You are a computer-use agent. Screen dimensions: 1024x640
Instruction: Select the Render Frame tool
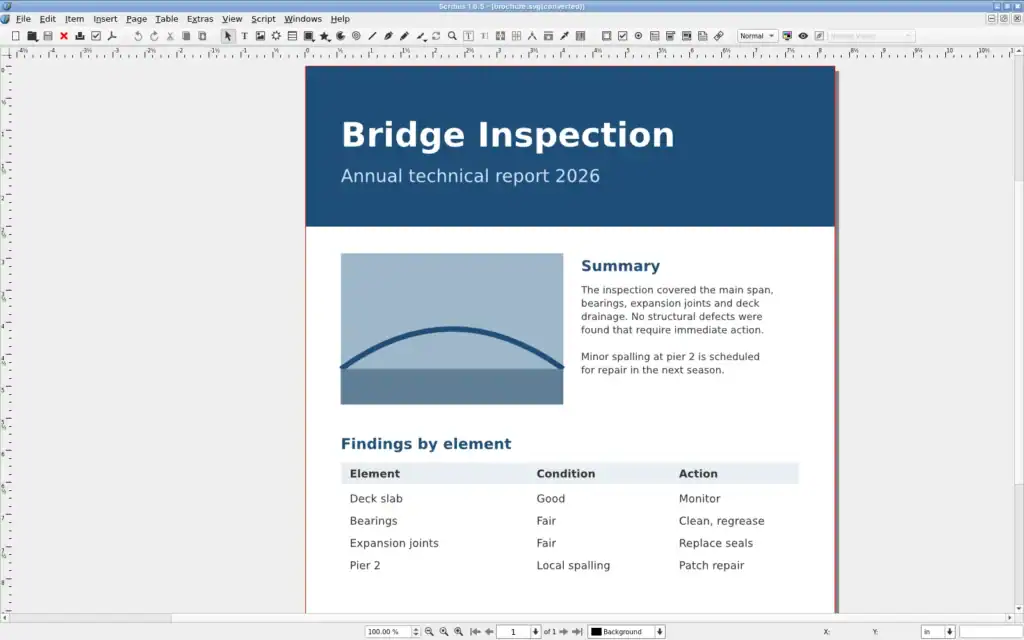[x=276, y=36]
